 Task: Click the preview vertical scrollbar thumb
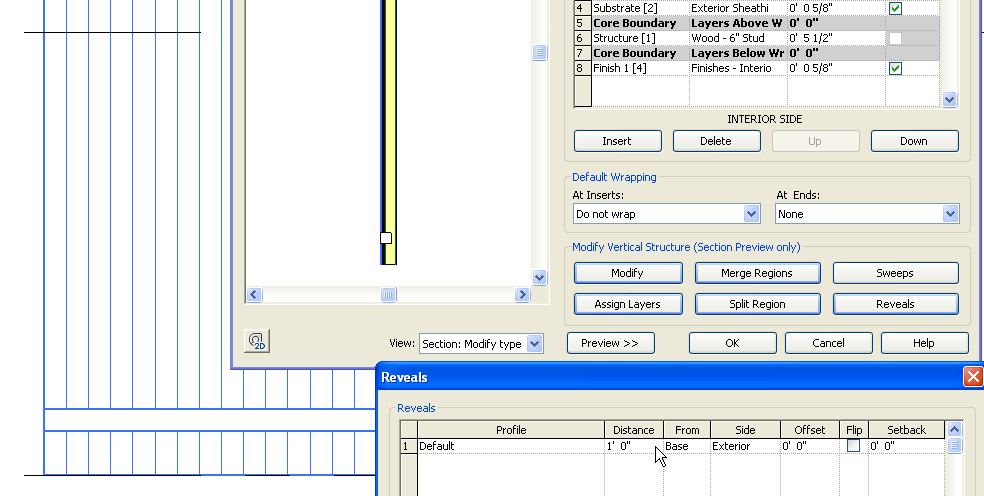click(x=539, y=52)
